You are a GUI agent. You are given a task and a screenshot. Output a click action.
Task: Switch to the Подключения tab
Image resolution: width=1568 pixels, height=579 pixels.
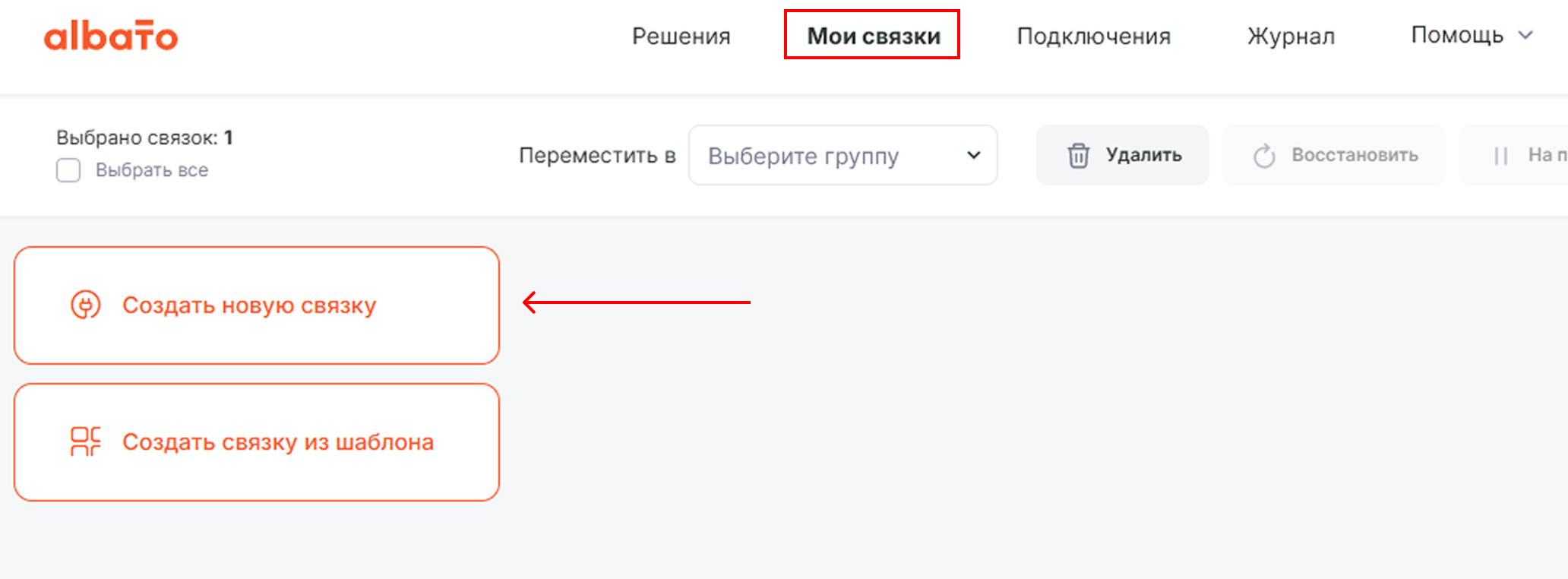[x=1094, y=36]
